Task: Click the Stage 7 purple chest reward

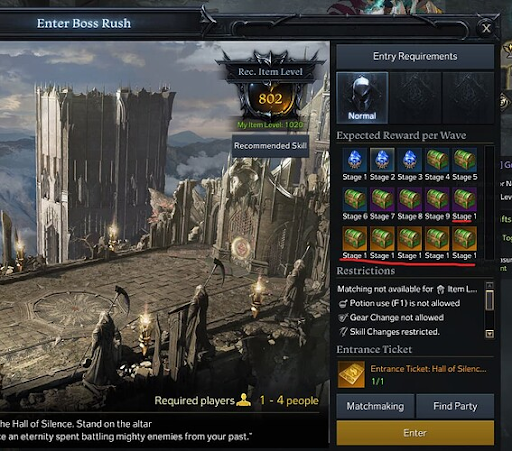Action: (382, 199)
